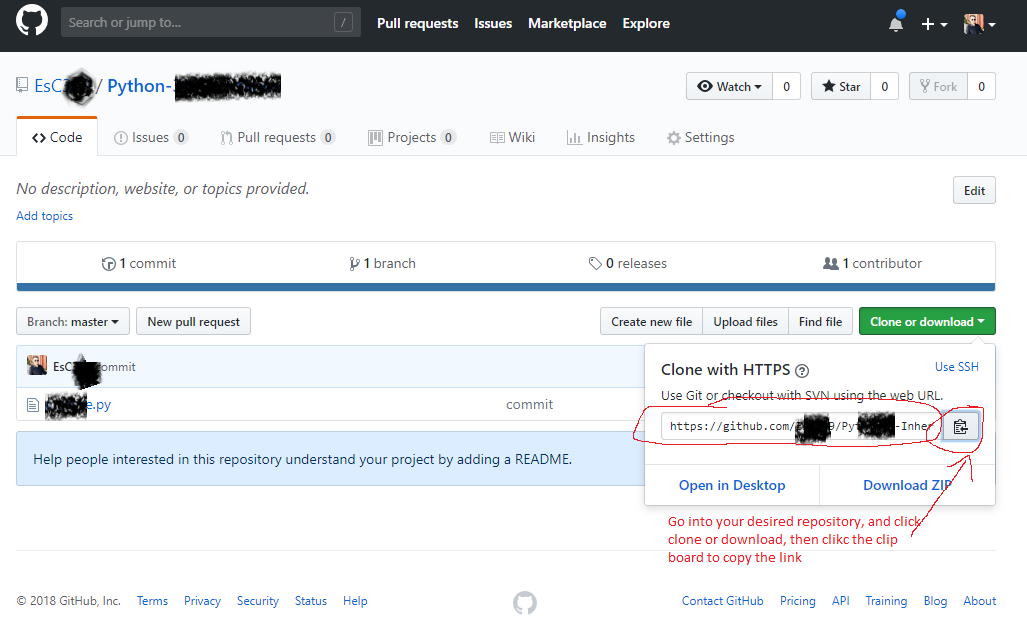Viewport: 1027px width, 624px height.
Task: View history via the 1 commit clock icon
Action: tap(110, 263)
